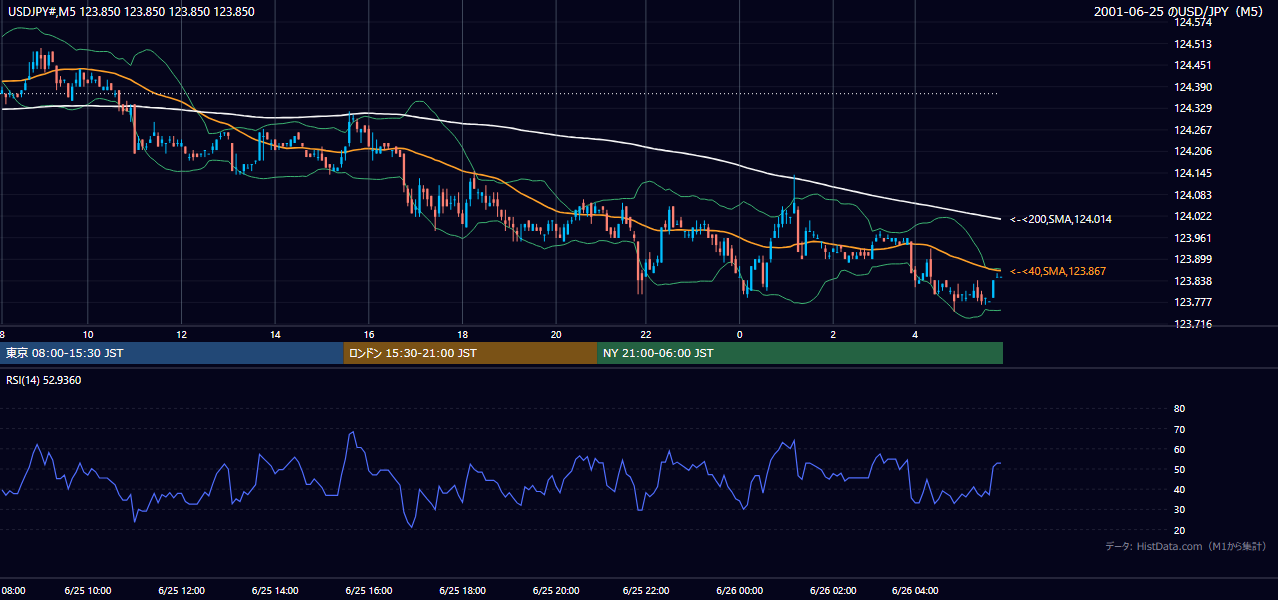1278x600 pixels.
Task: Click price level 123.899 on the axis
Action: pos(1193,259)
